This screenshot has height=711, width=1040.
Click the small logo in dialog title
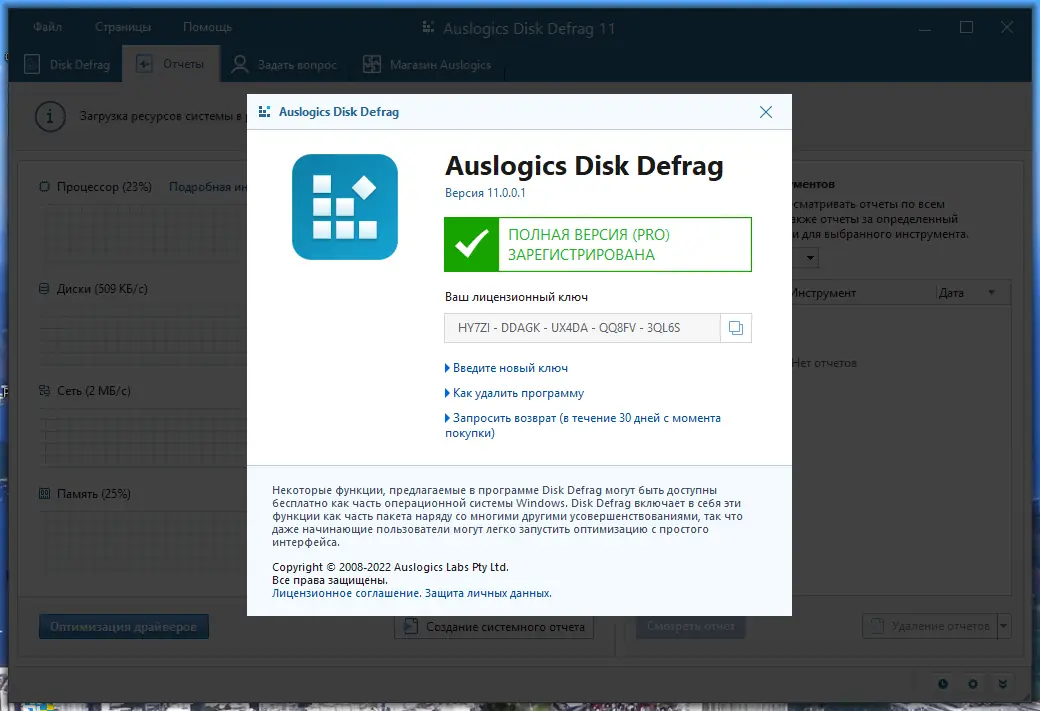coord(264,111)
